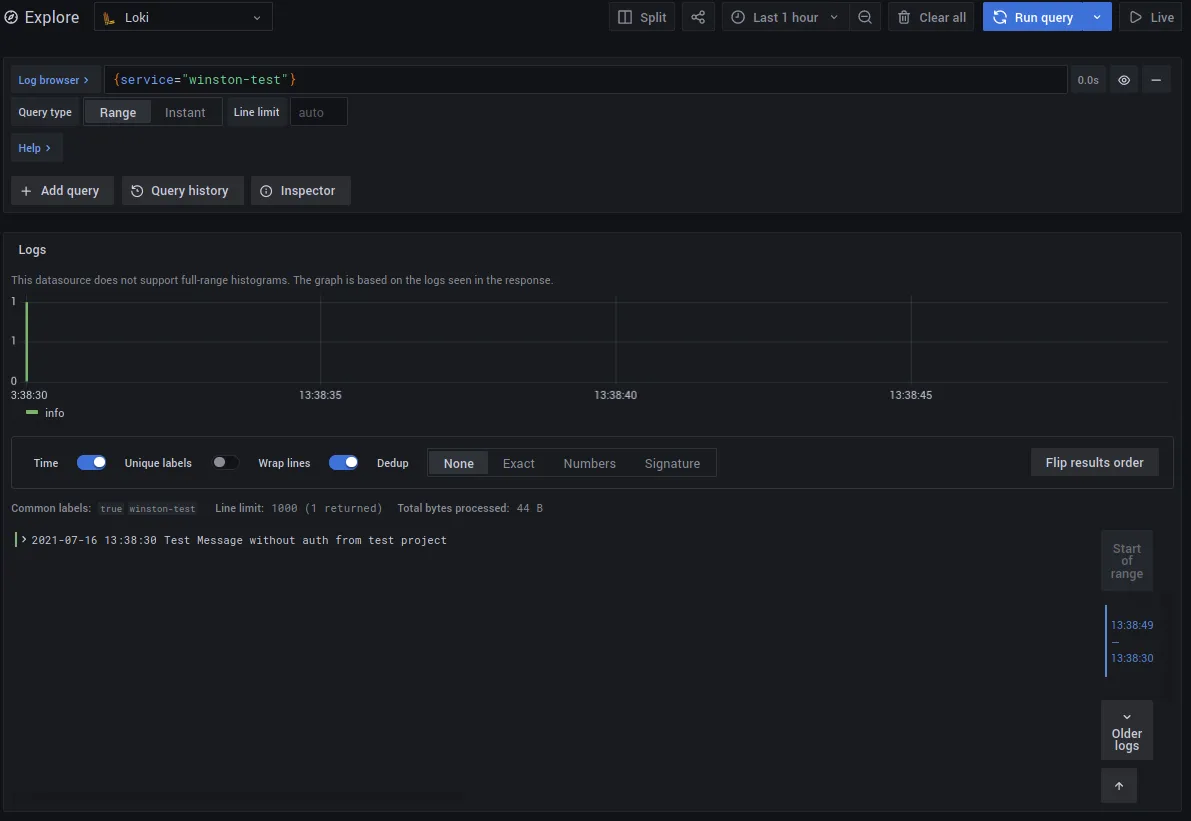Open the Split view icon

tap(641, 16)
